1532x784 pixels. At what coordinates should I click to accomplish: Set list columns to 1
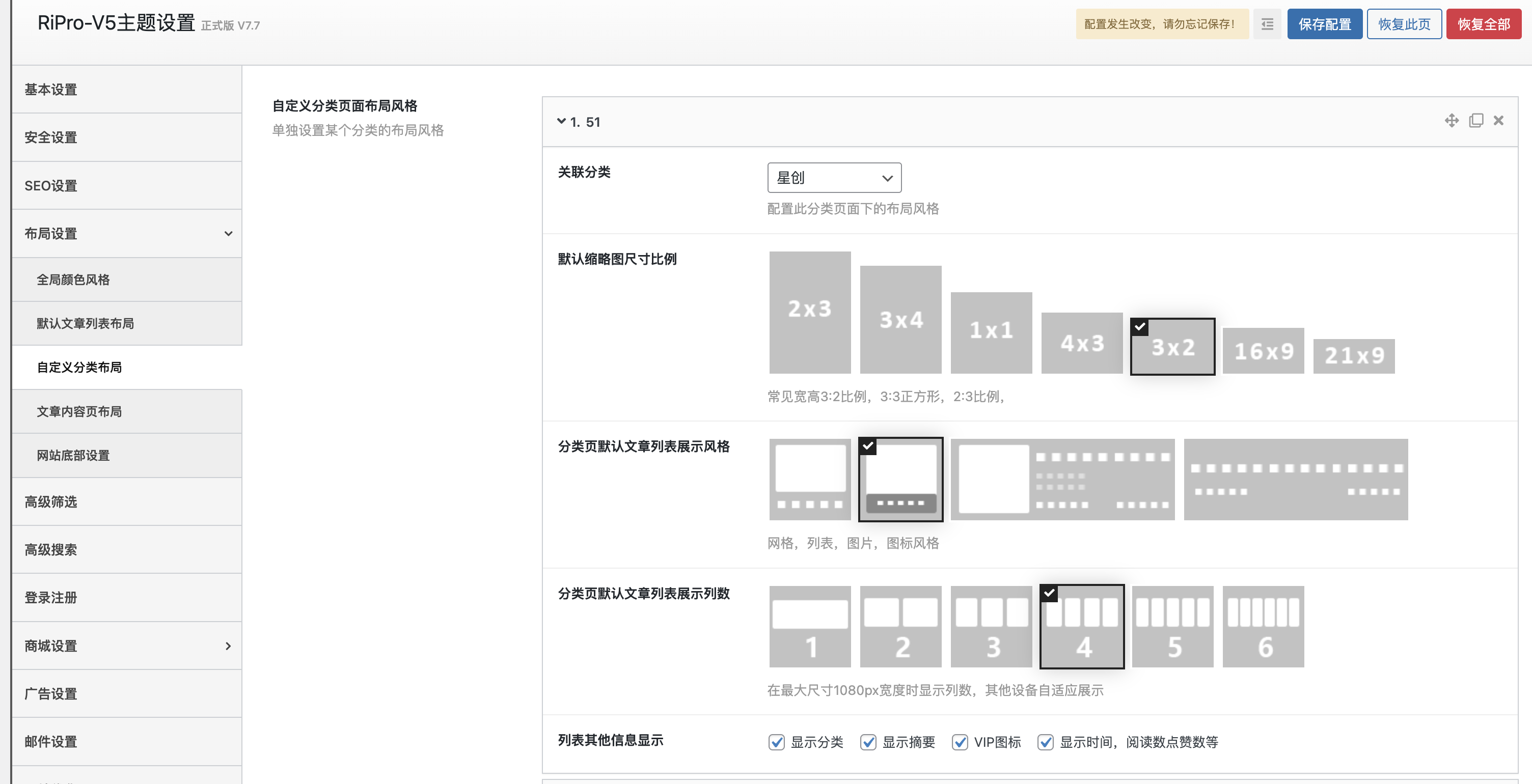809,627
